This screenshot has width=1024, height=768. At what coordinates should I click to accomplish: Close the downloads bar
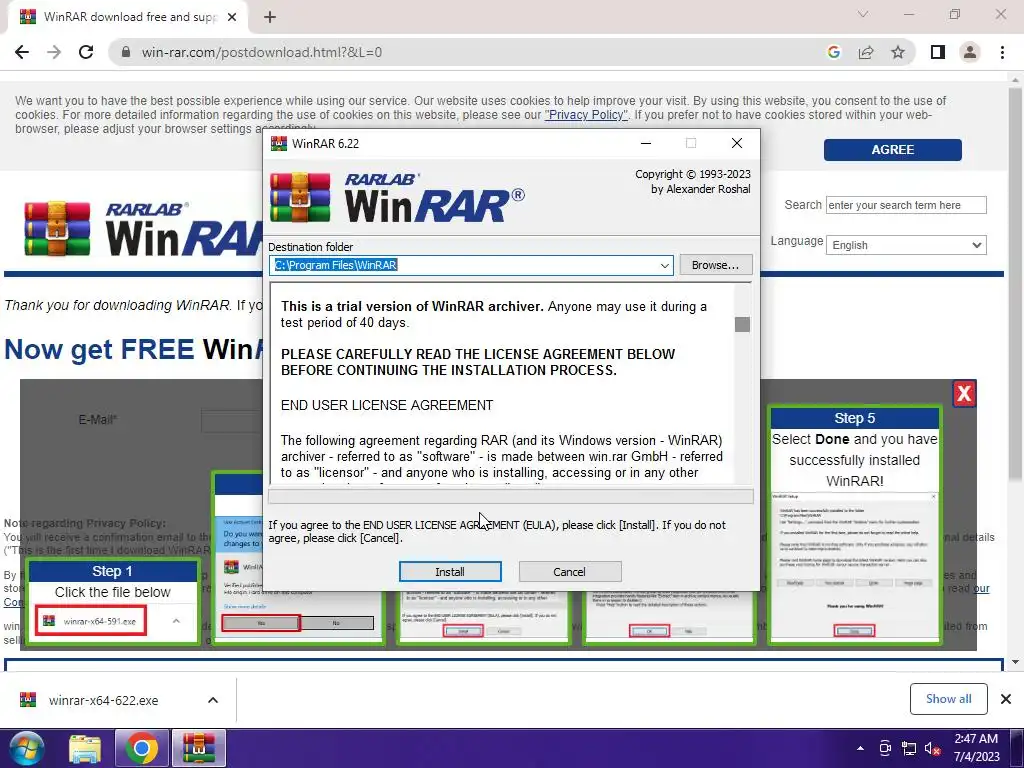[1006, 699]
